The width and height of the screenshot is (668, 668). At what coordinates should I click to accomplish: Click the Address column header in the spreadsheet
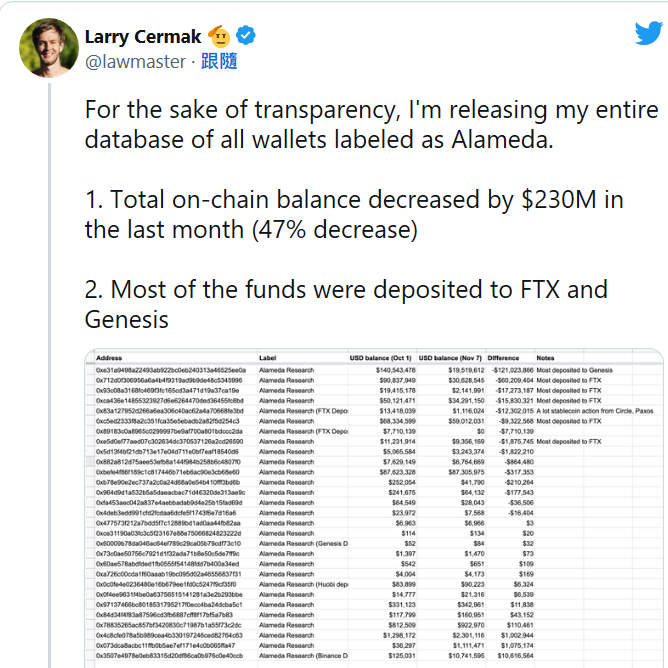tap(110, 357)
